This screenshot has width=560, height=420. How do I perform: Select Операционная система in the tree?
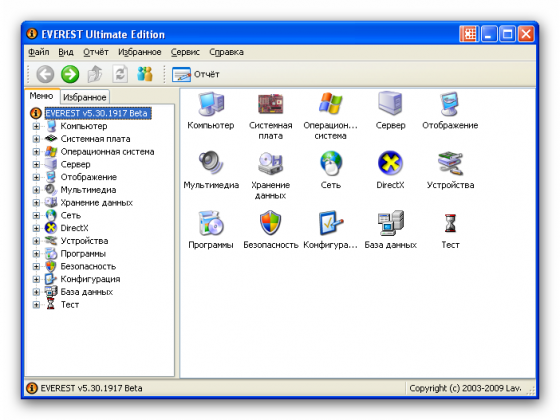tap(107, 152)
